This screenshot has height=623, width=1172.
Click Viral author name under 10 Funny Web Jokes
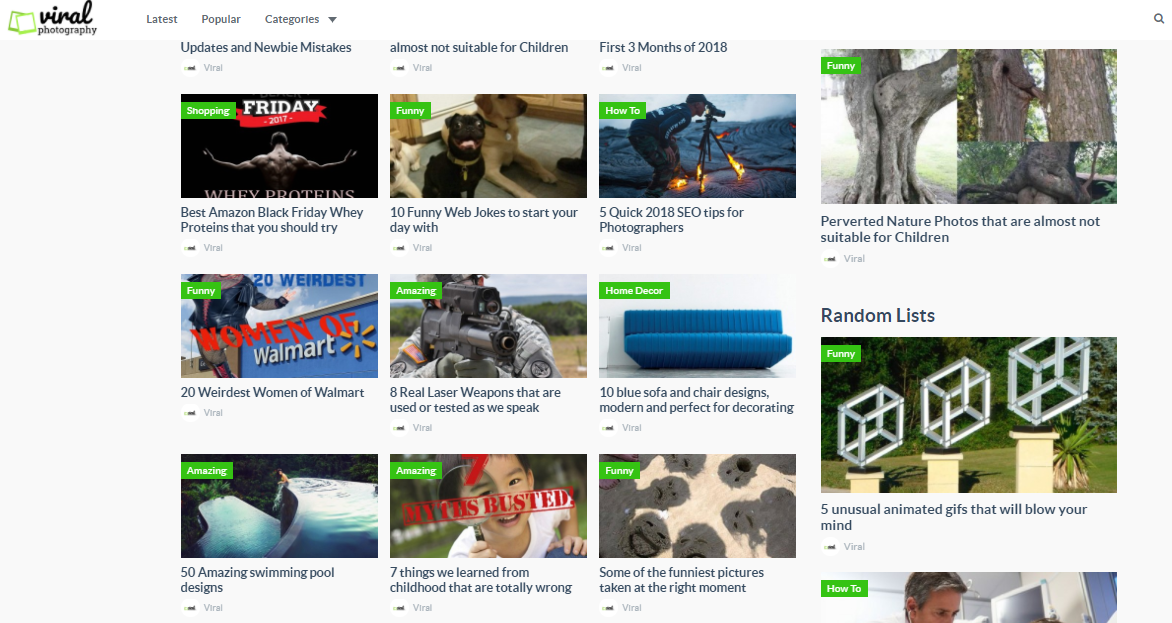tap(422, 247)
